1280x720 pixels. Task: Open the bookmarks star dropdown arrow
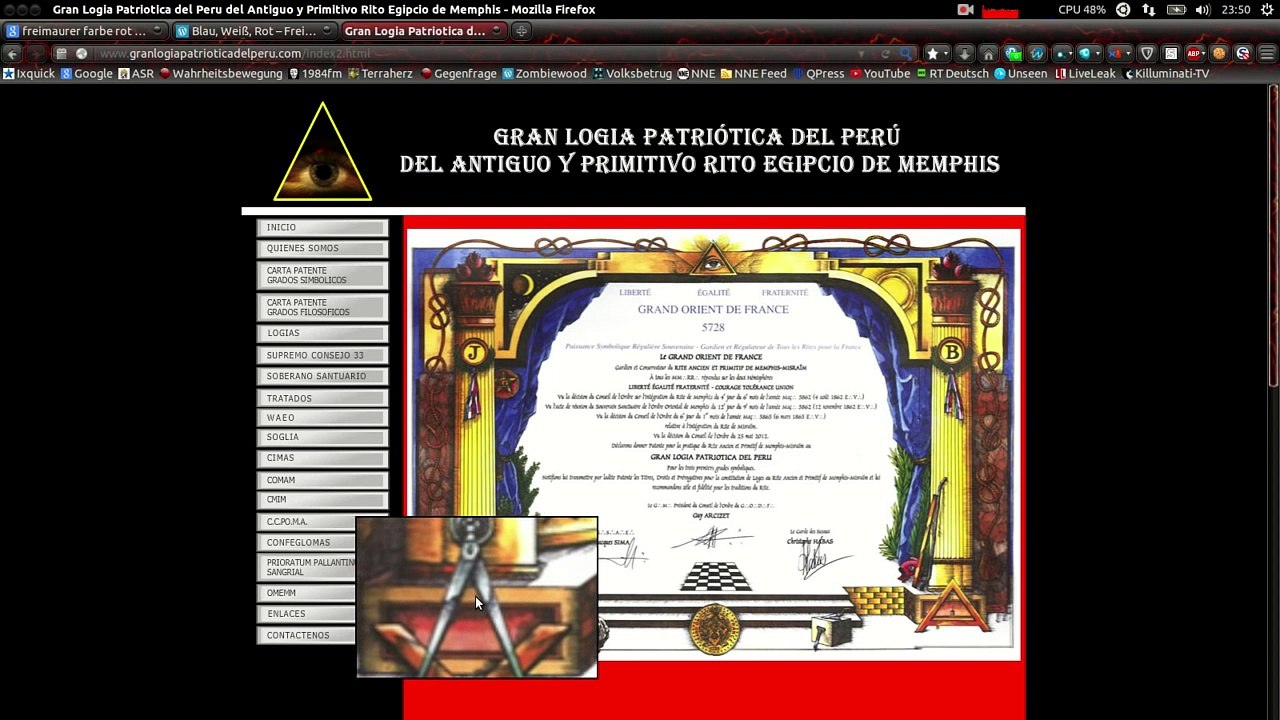tap(947, 54)
